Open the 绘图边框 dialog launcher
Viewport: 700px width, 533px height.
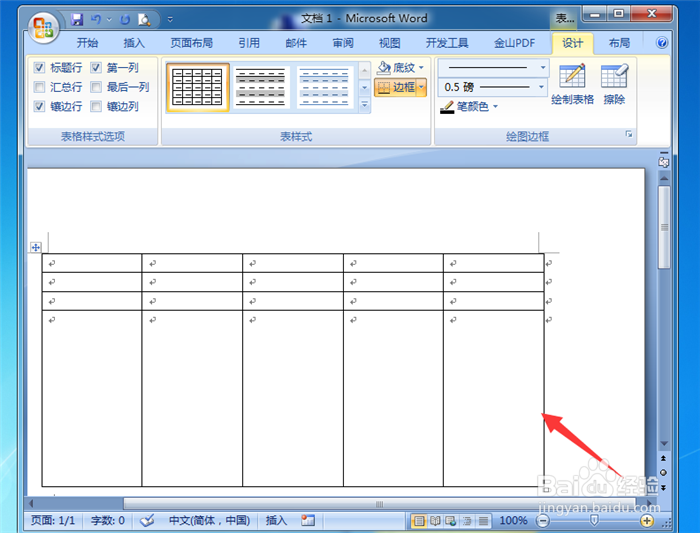click(629, 134)
